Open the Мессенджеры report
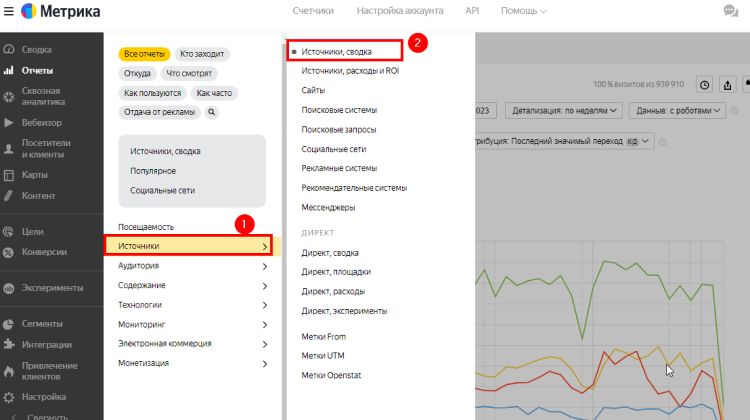 [x=328, y=208]
